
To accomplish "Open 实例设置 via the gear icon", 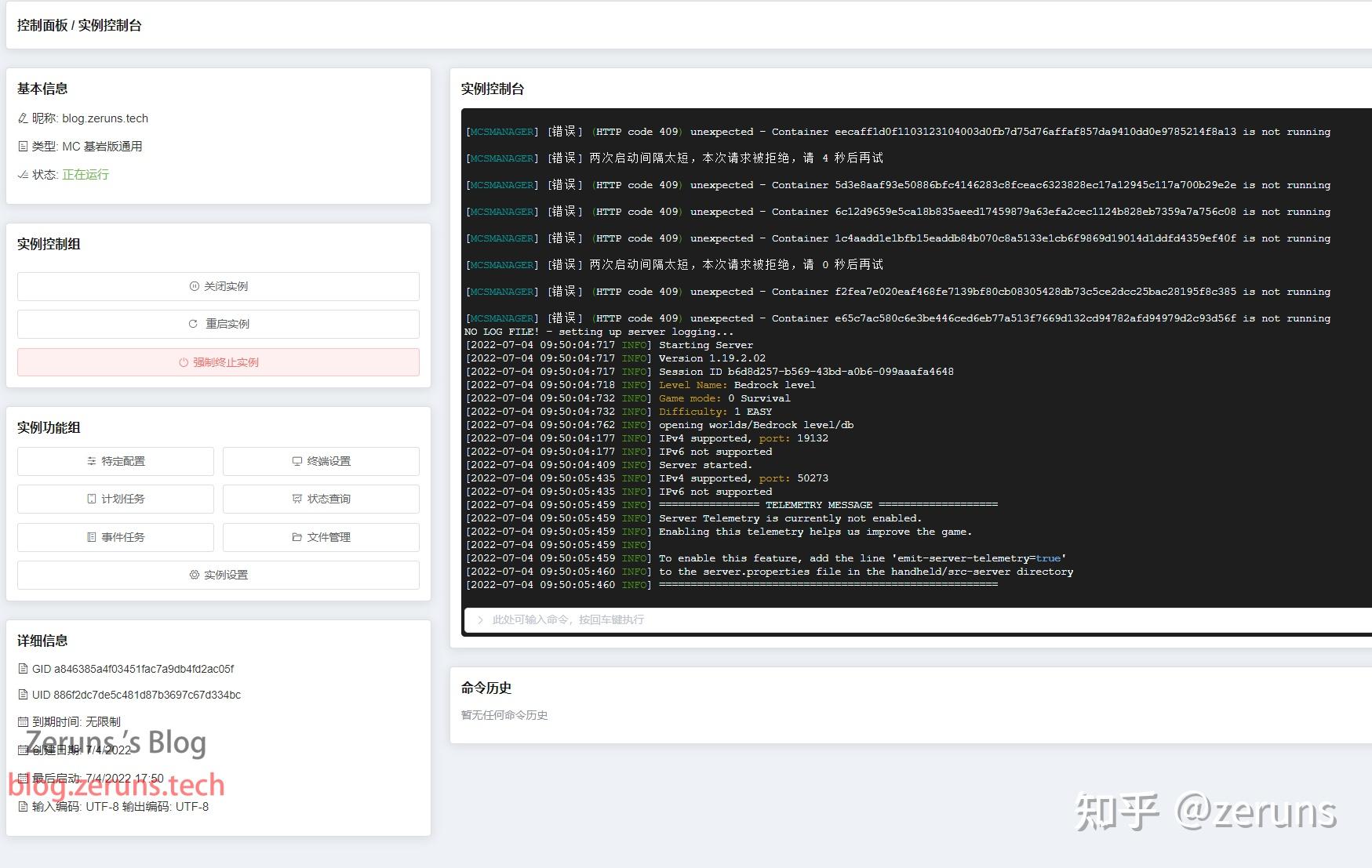I will [194, 574].
